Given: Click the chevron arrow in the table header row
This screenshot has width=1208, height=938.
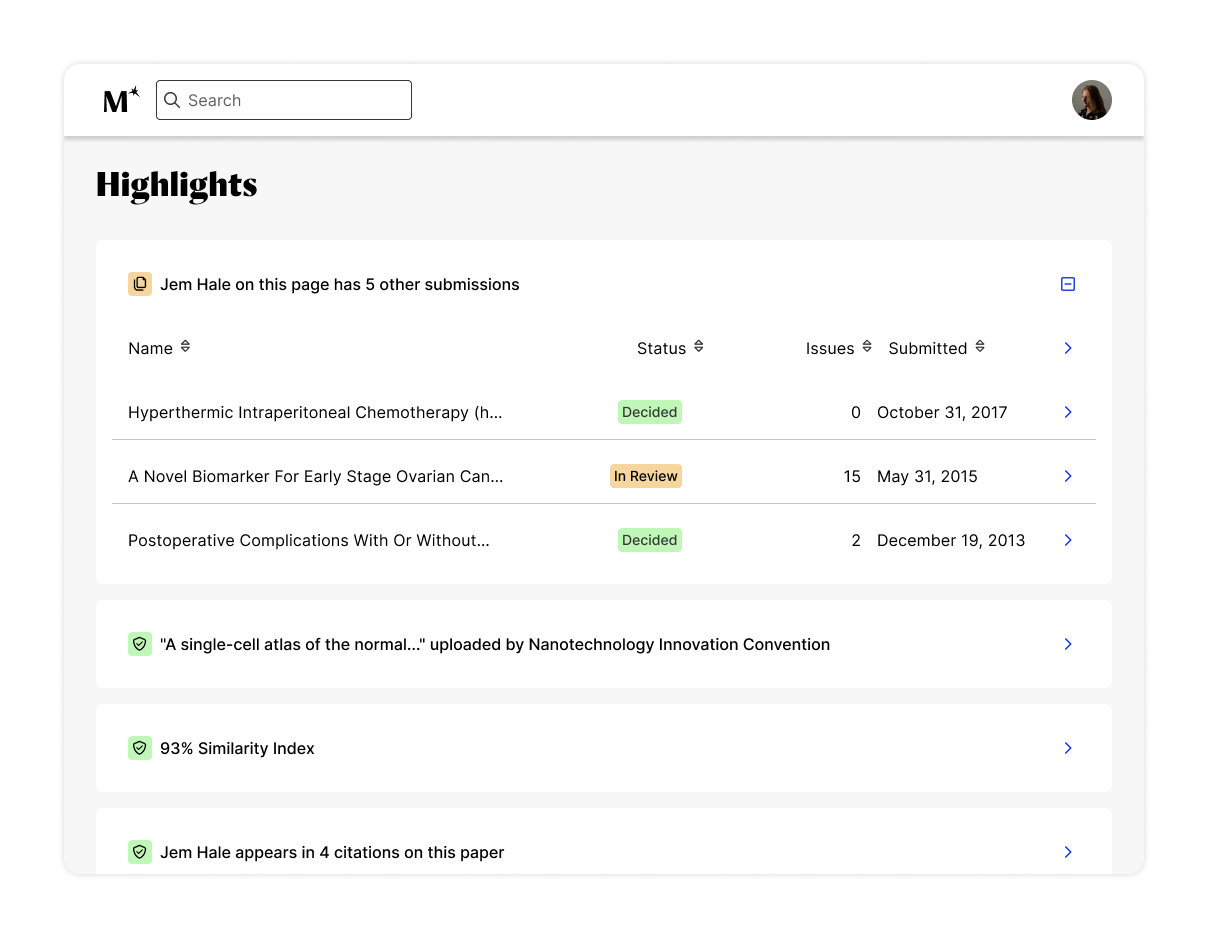Looking at the screenshot, I should (1068, 348).
